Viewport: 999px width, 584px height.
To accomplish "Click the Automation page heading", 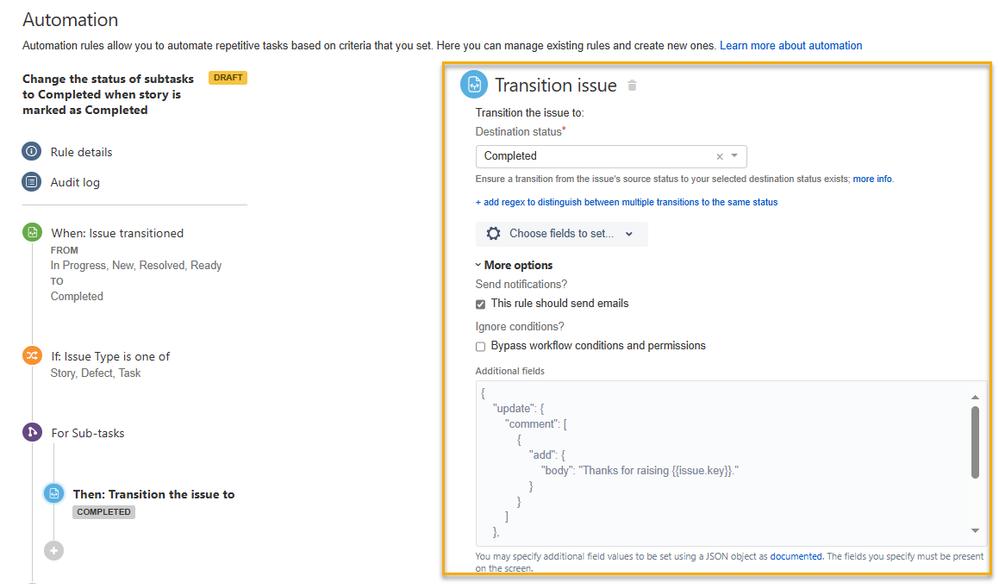I will pos(70,20).
